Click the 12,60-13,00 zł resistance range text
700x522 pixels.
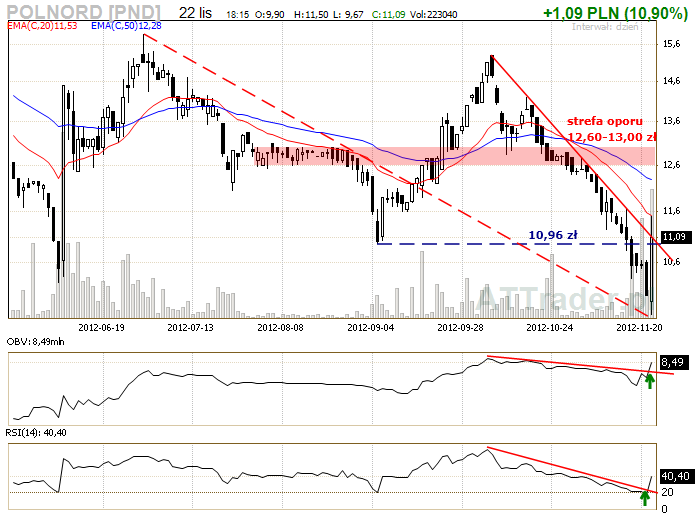[612, 137]
